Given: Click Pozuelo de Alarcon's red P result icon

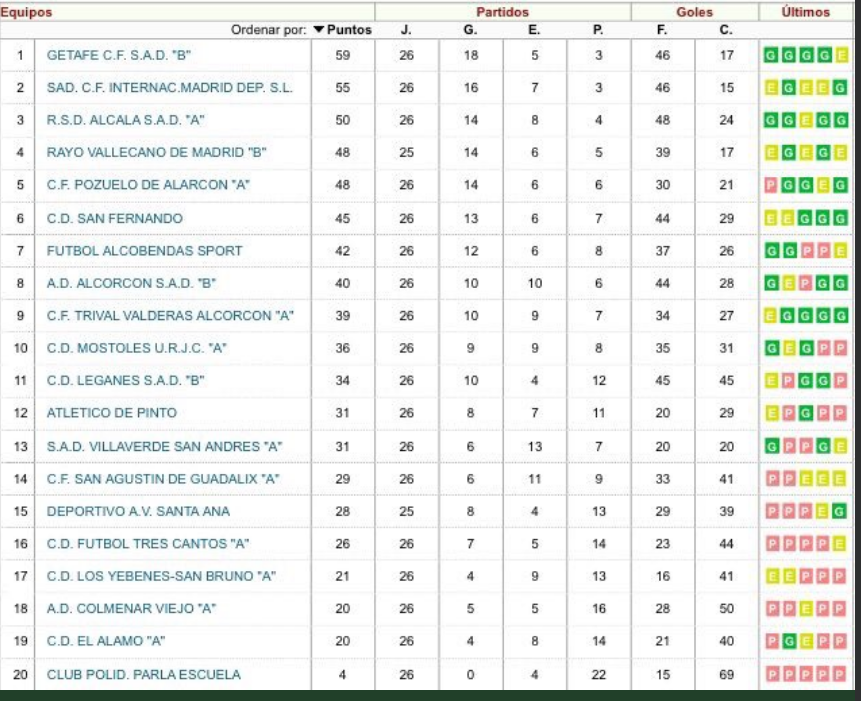Looking at the screenshot, I should coord(770,186).
